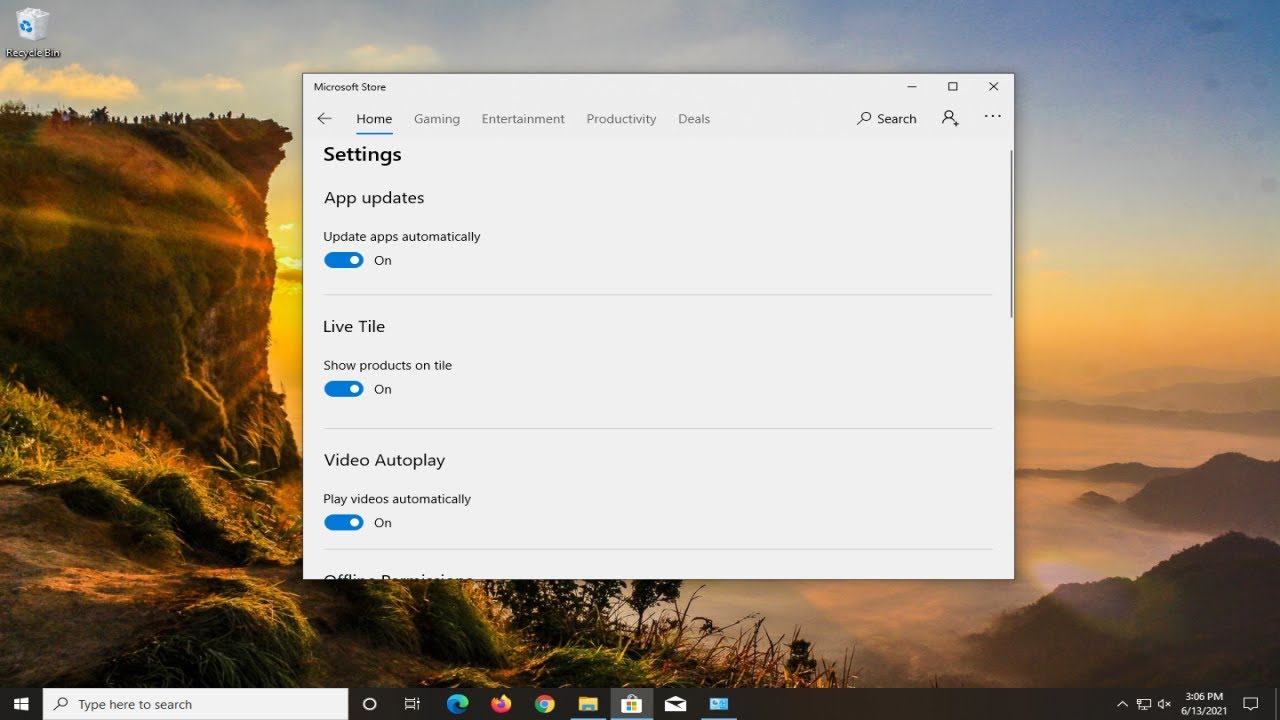The image size is (1280, 720).
Task: Open File Explorer from the taskbar
Action: coord(588,704)
